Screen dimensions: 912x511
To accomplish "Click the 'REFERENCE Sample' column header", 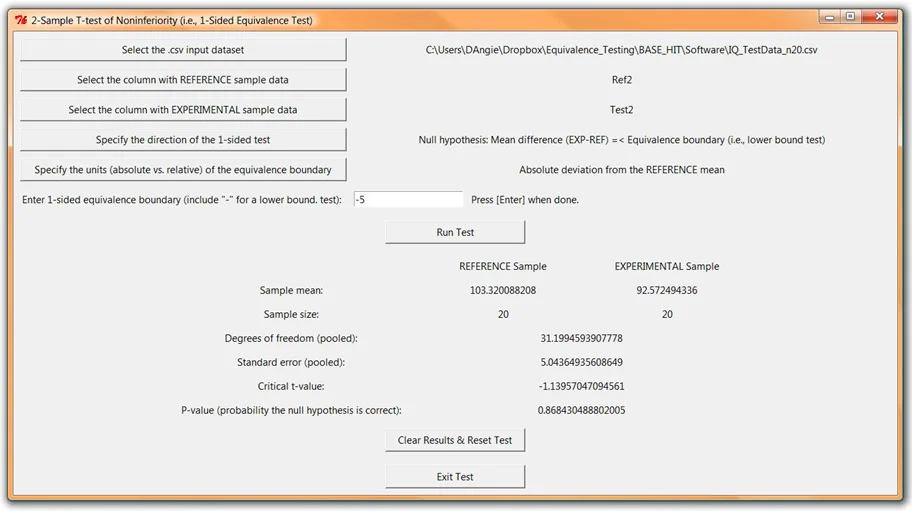I will point(503,266).
